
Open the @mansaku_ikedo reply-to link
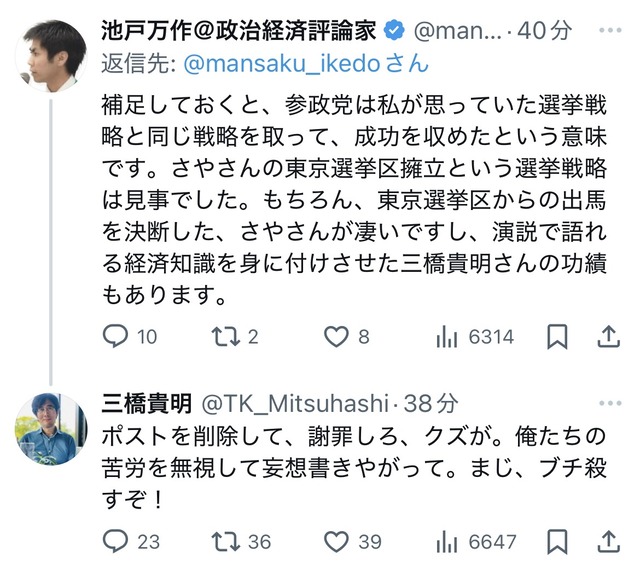[x=262, y=63]
